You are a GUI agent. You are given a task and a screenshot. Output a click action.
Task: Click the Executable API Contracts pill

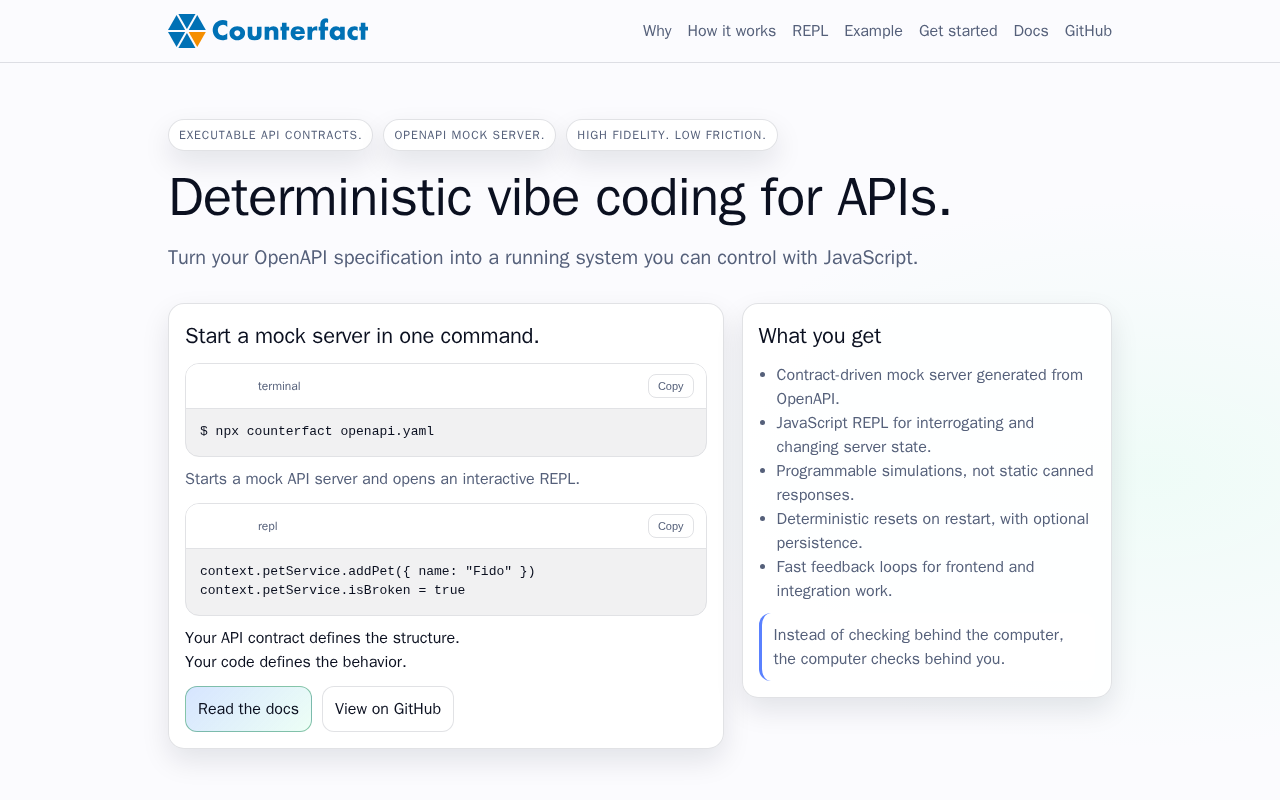(x=270, y=135)
